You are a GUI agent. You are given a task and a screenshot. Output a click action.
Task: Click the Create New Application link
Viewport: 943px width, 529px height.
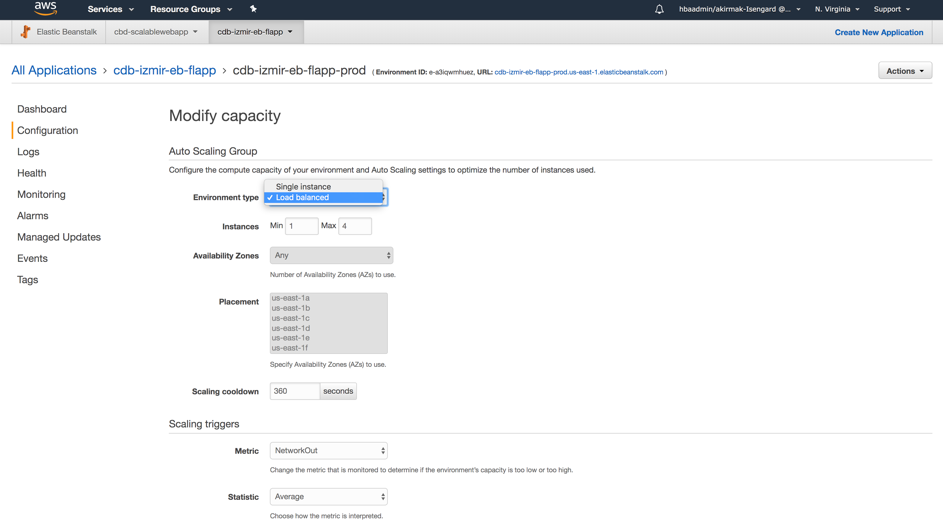879,32
